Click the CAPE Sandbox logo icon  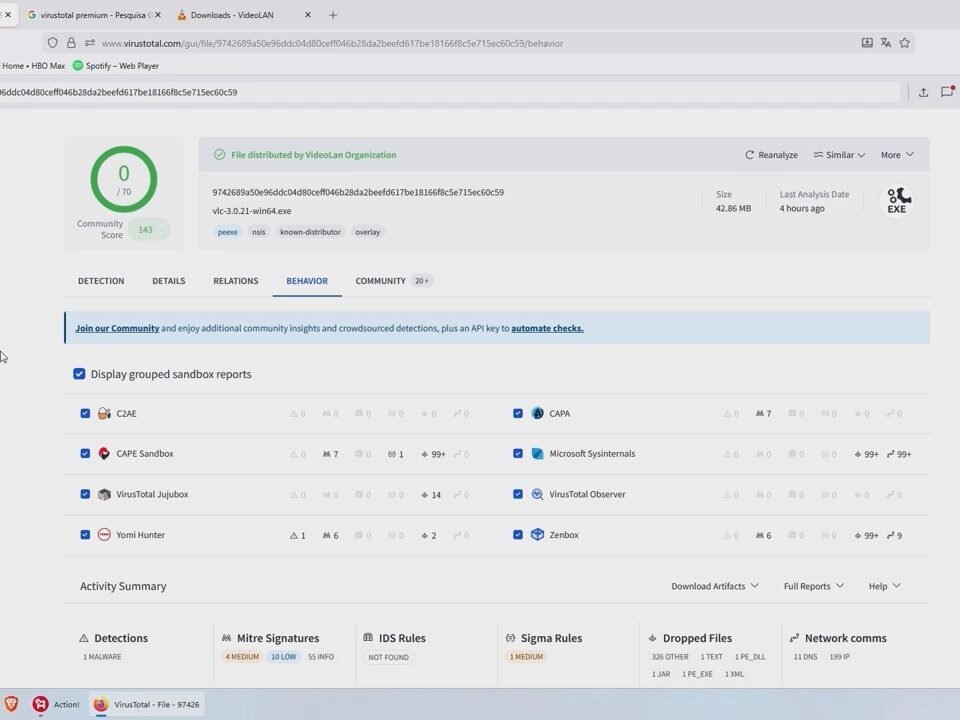[104, 454]
